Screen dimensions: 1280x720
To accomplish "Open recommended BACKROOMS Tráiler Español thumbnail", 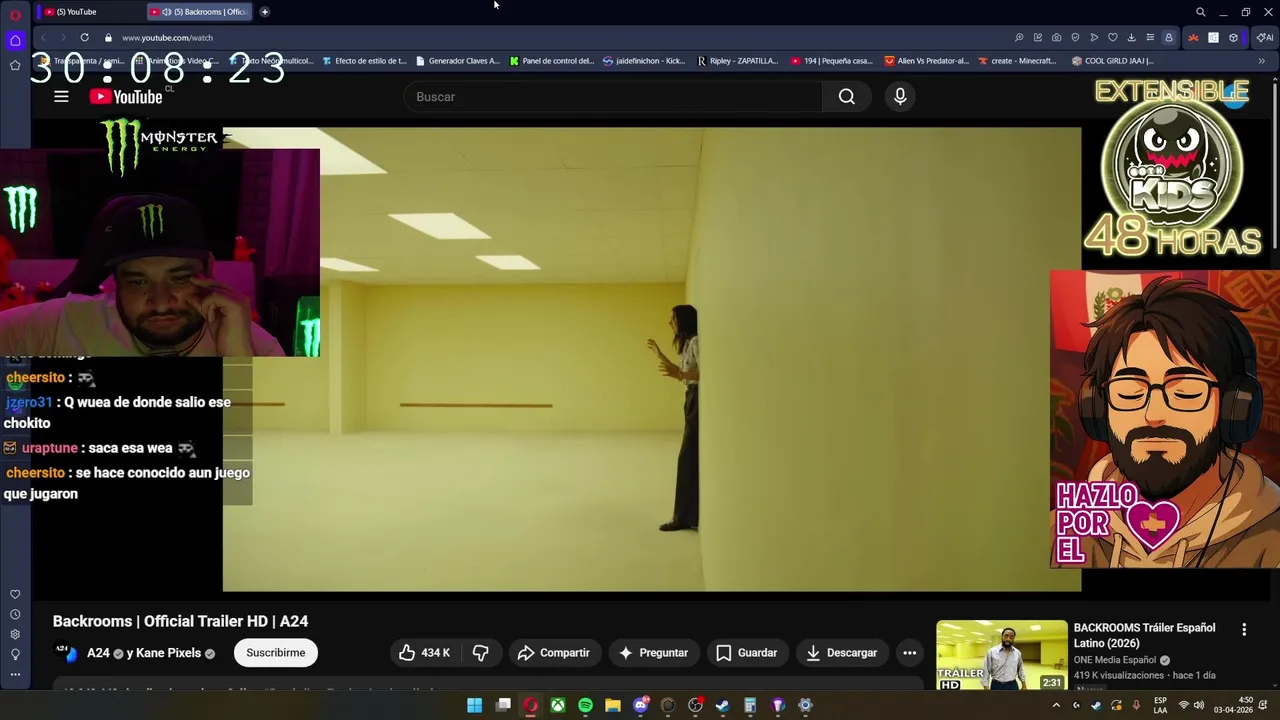I will coord(1001,655).
